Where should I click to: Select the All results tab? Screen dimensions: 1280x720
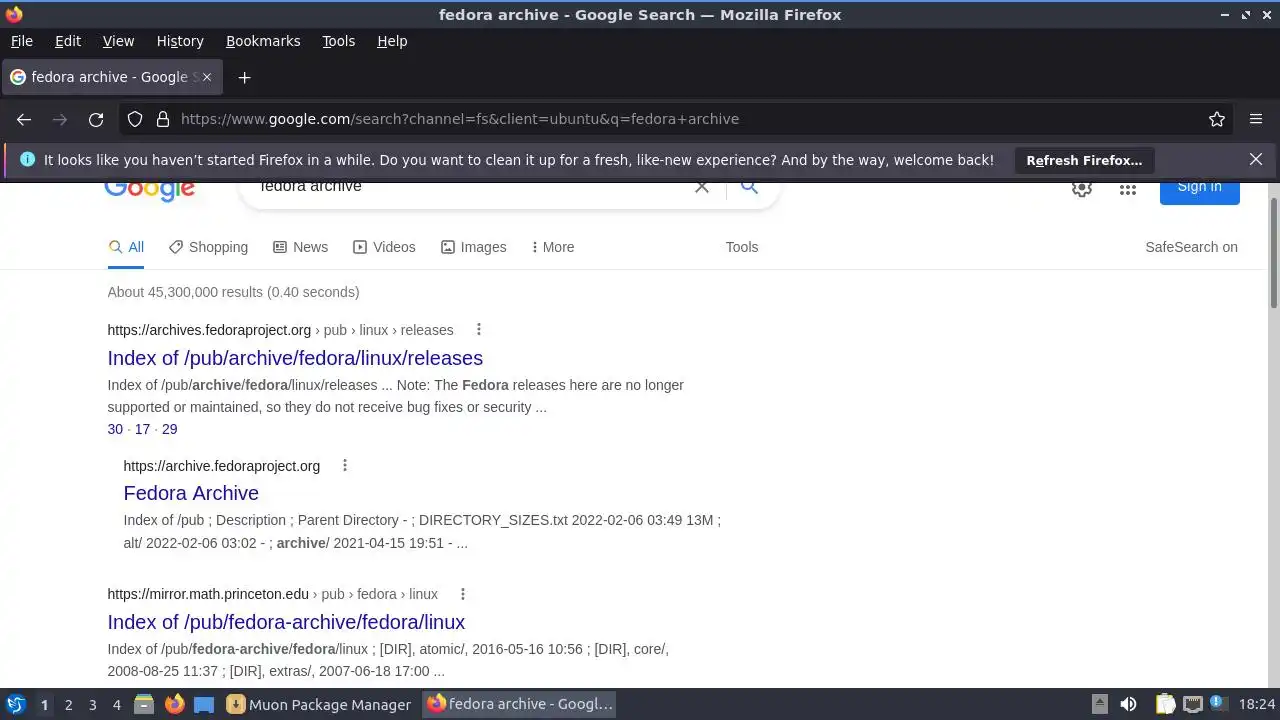click(x=126, y=247)
